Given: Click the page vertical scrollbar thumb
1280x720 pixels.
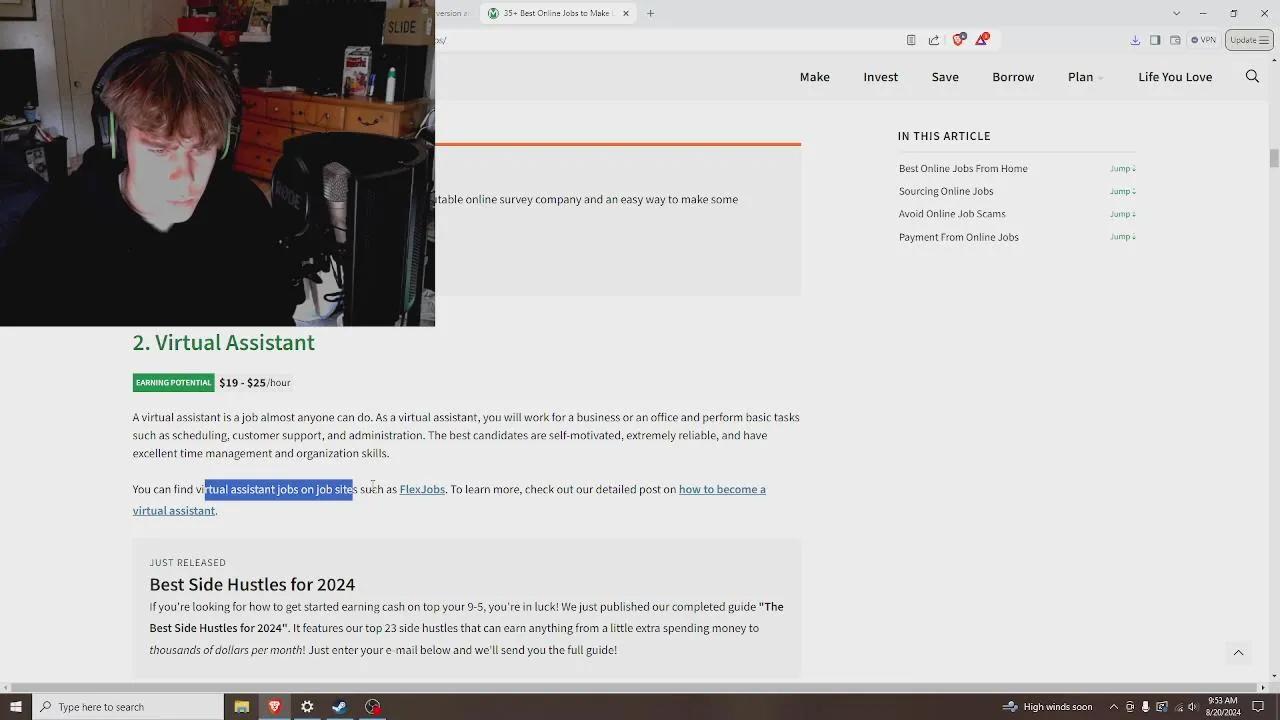Looking at the screenshot, I should click(x=1274, y=158).
